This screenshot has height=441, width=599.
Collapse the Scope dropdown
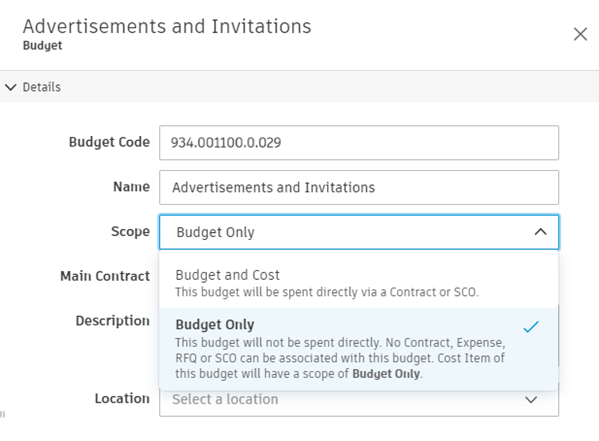[540, 232]
